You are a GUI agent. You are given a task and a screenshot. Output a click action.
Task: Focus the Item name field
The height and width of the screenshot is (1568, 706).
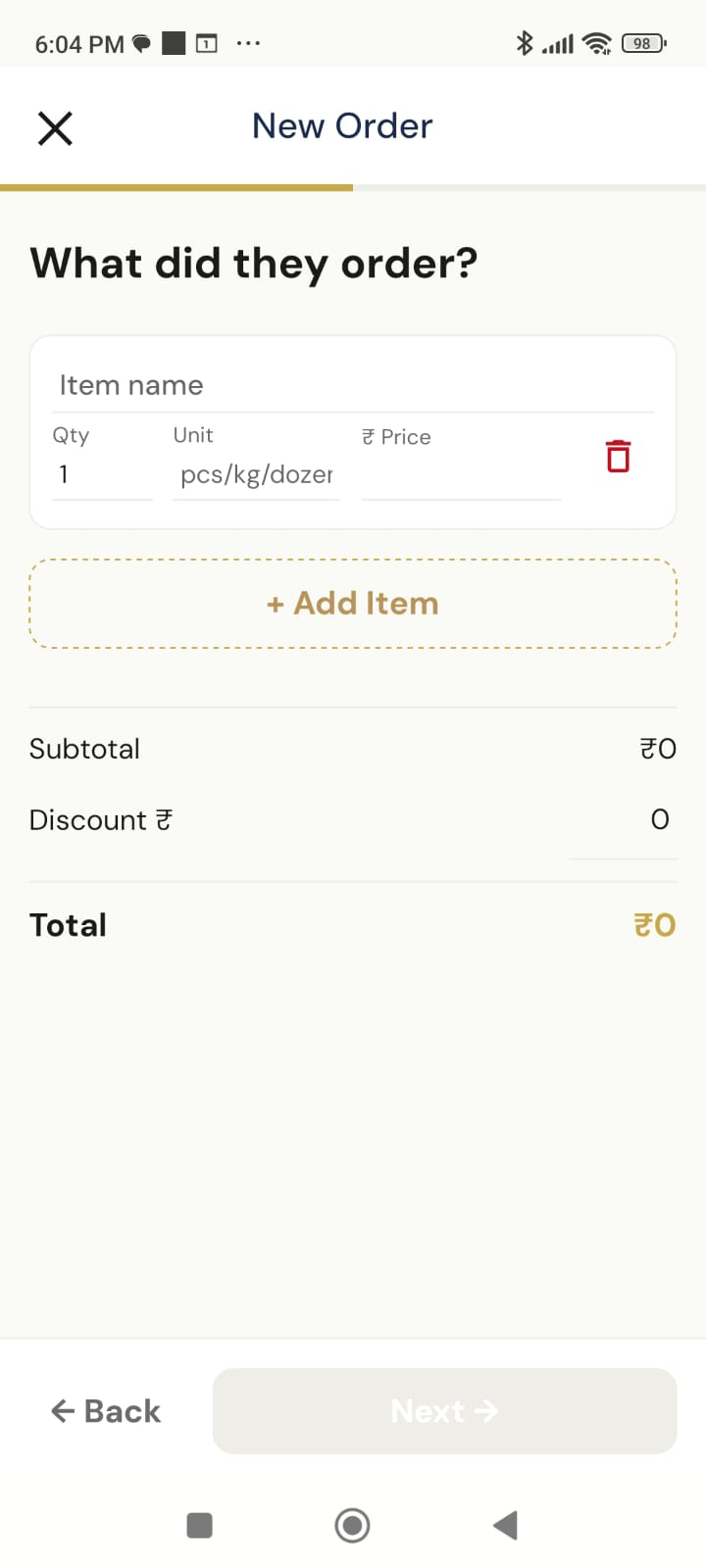[353, 385]
